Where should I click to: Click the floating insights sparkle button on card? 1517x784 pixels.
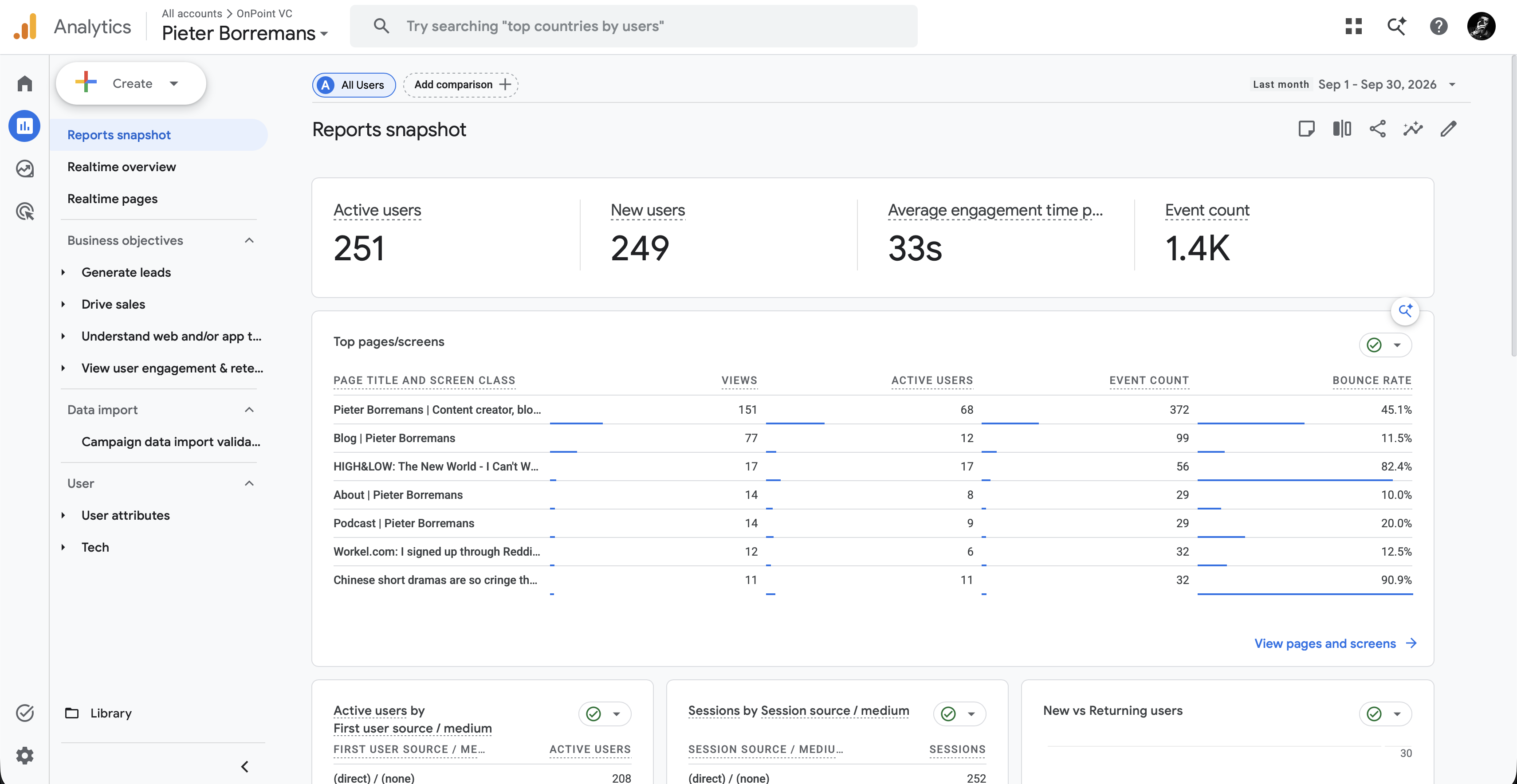[x=1405, y=311]
